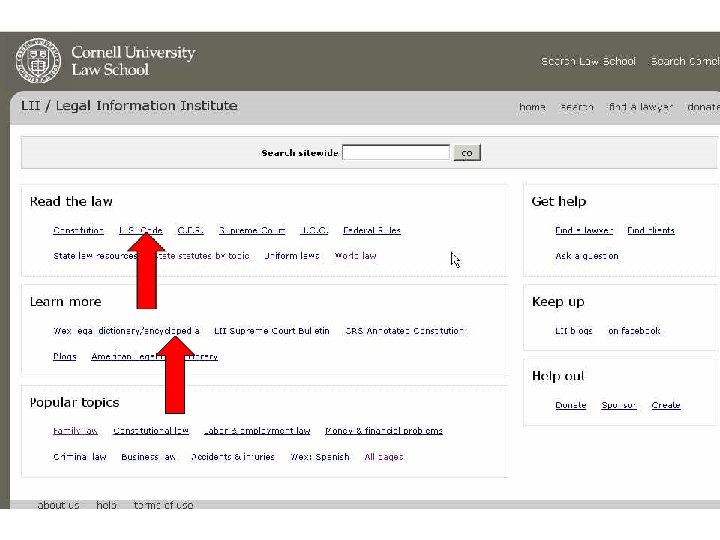Open the Business law topic
720x540 pixels.
pyautogui.click(x=148, y=457)
